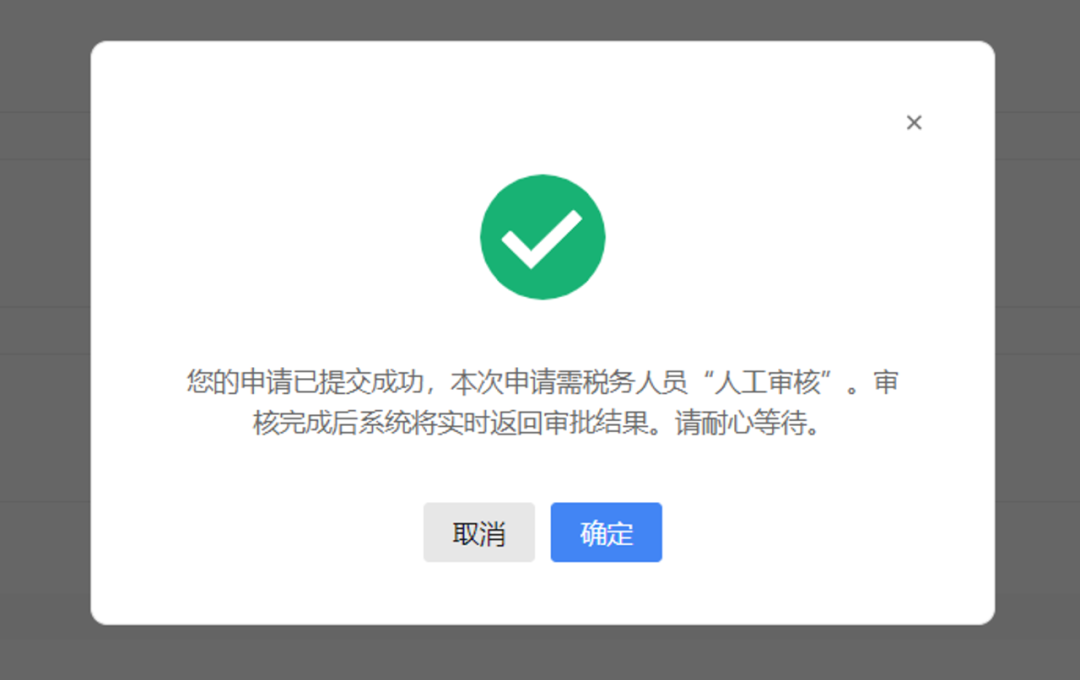The height and width of the screenshot is (680, 1080).
Task: Cancel using the gray 取消 button
Action: tap(479, 532)
